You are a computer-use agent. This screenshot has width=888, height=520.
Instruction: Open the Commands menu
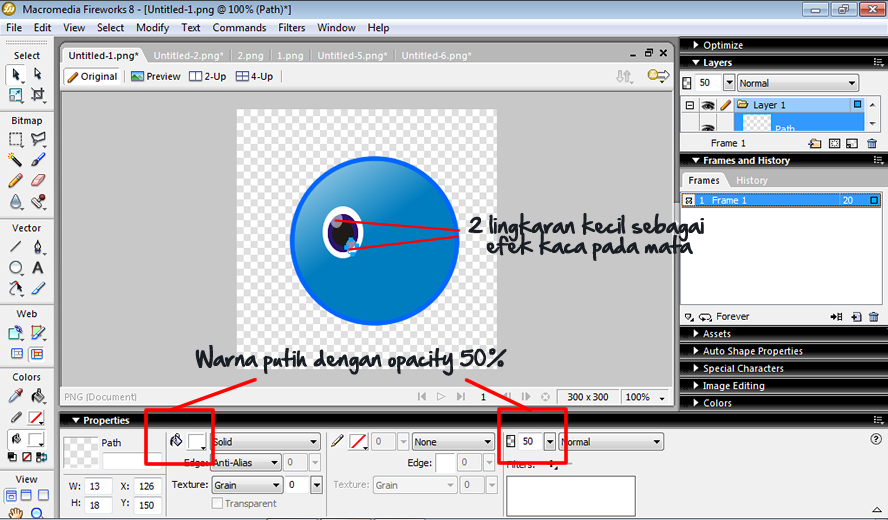coord(239,27)
